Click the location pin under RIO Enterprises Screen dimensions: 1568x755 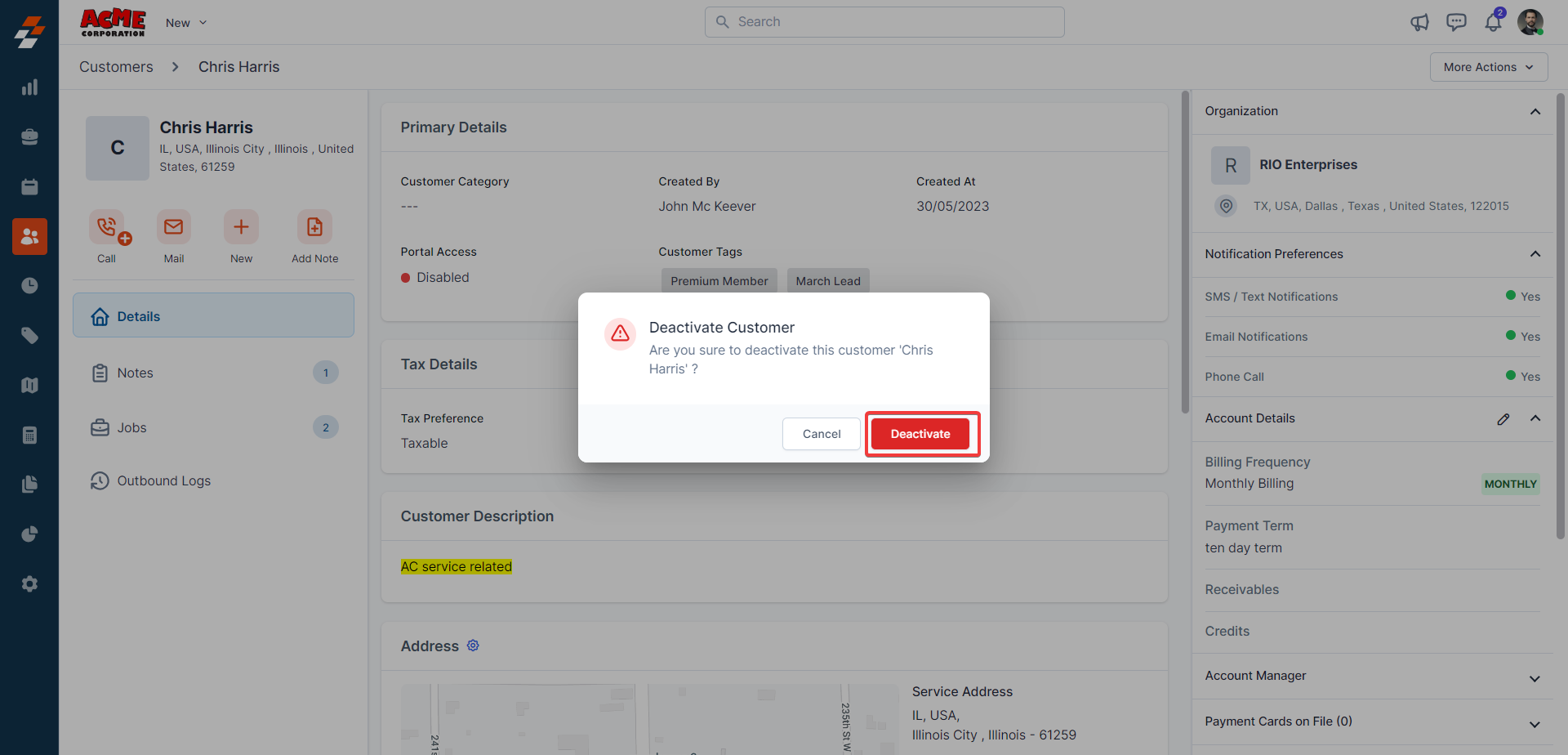point(1226,206)
